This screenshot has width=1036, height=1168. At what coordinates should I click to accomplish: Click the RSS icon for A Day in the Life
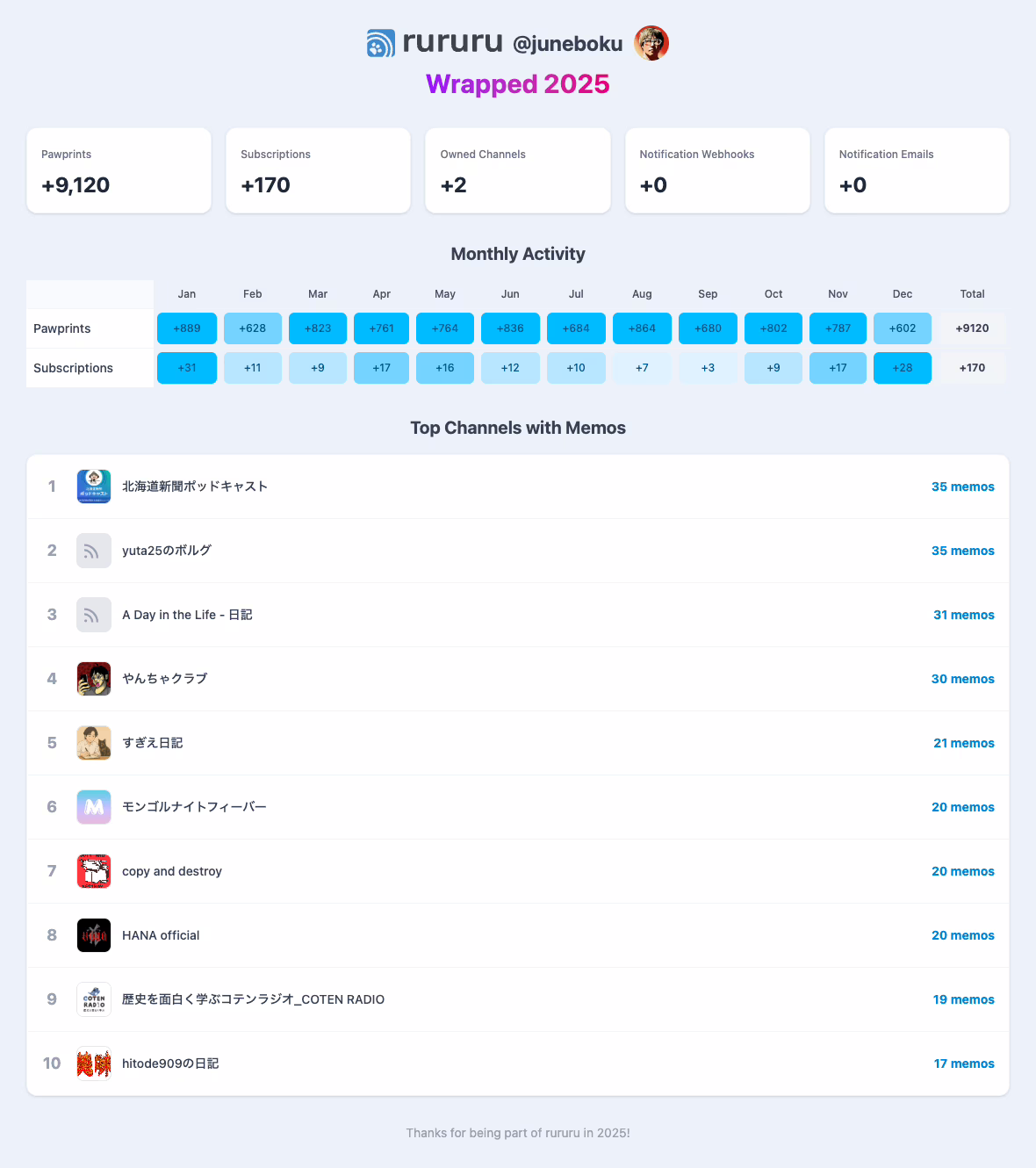pyautogui.click(x=94, y=615)
